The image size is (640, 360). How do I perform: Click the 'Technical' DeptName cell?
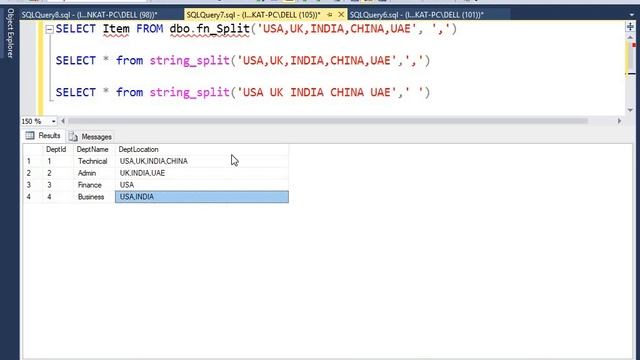pos(94,161)
